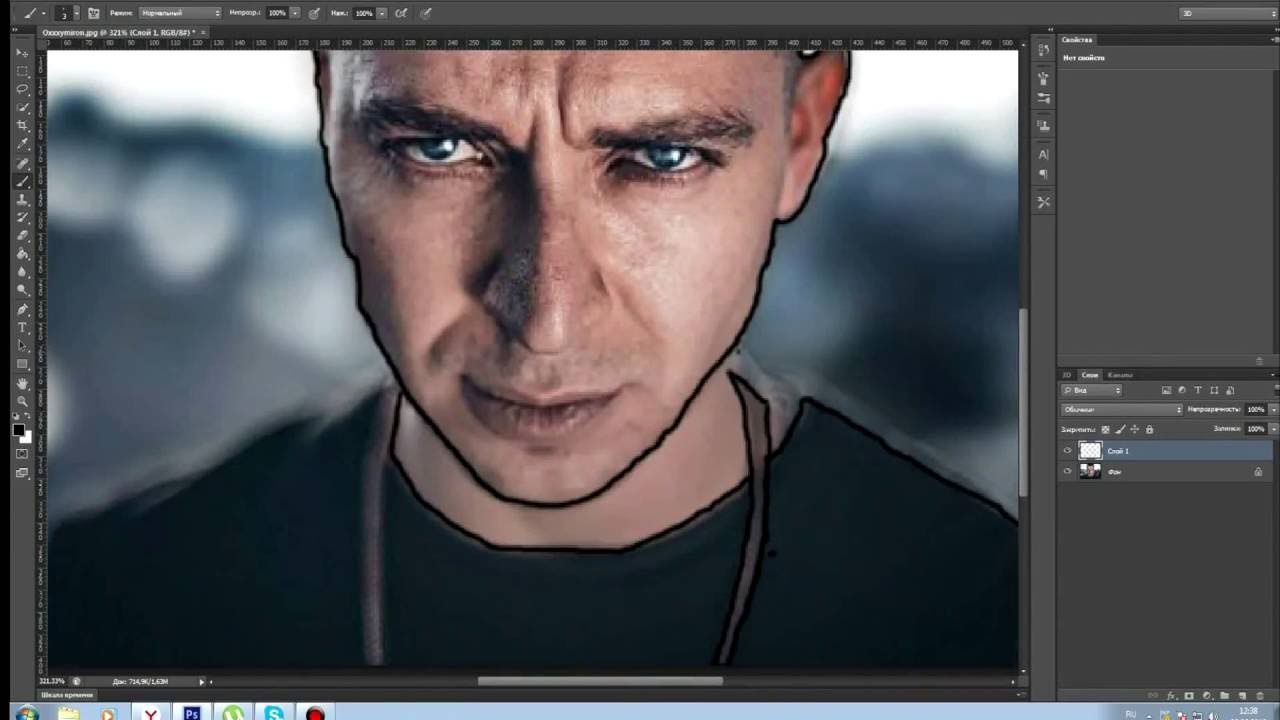
Task: Open Skype from the Windows taskbar
Action: [x=274, y=713]
